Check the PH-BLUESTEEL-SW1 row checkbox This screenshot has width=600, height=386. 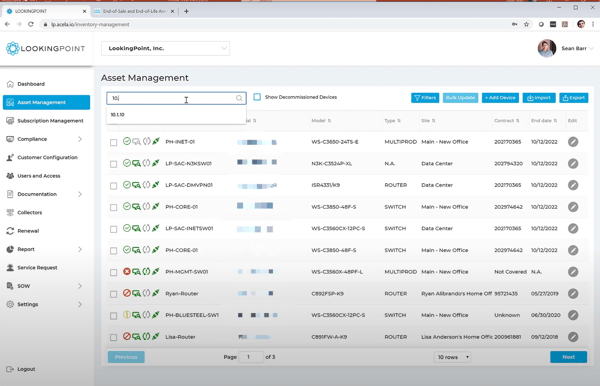(114, 316)
